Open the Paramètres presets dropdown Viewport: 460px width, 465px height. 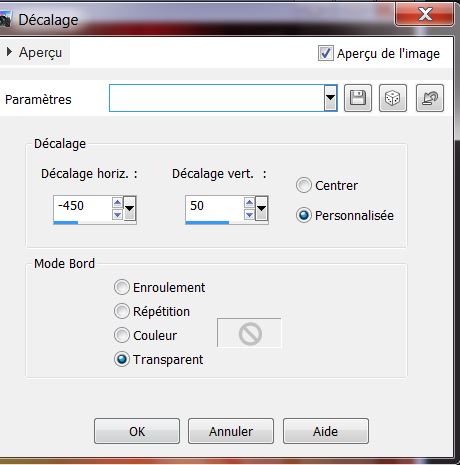(330, 98)
